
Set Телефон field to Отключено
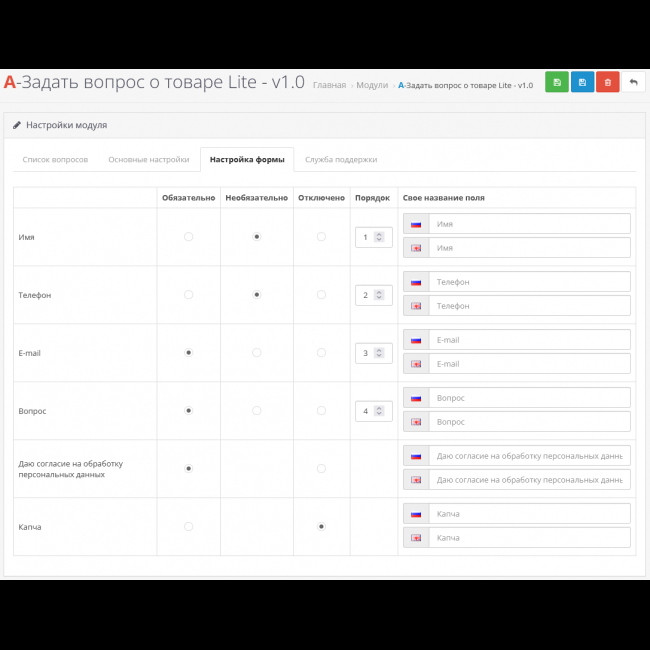(x=321, y=295)
